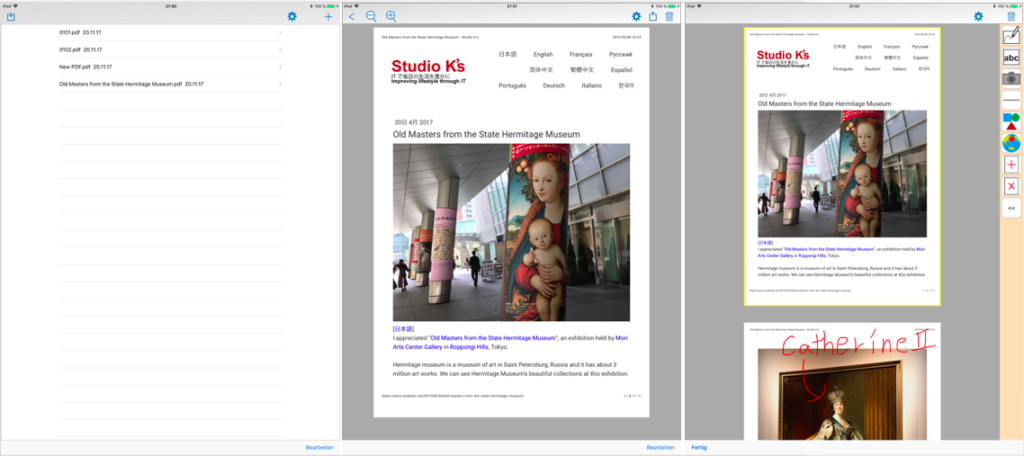Click the red X icon in the sidebar
The height and width of the screenshot is (456, 1024).
tap(1010, 186)
